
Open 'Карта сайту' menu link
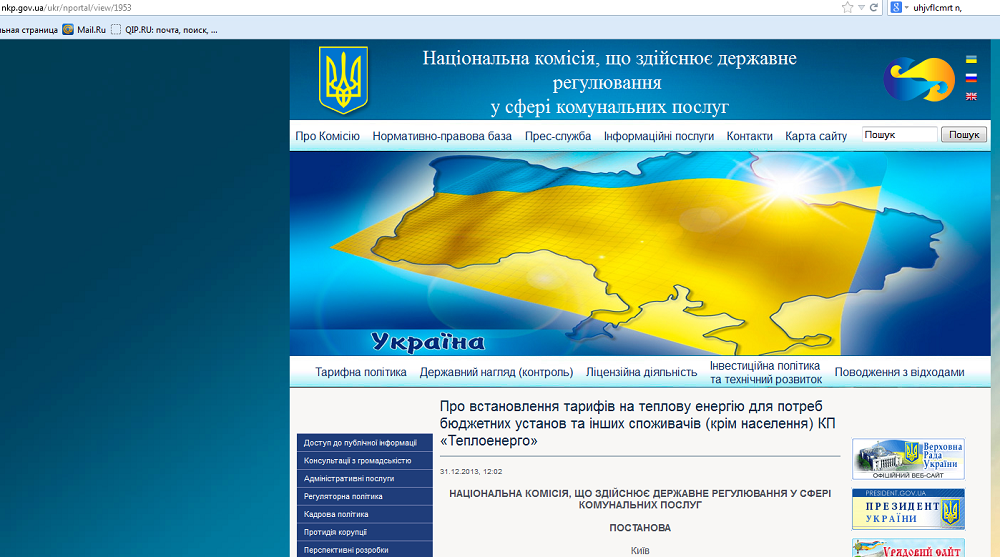tap(816, 136)
